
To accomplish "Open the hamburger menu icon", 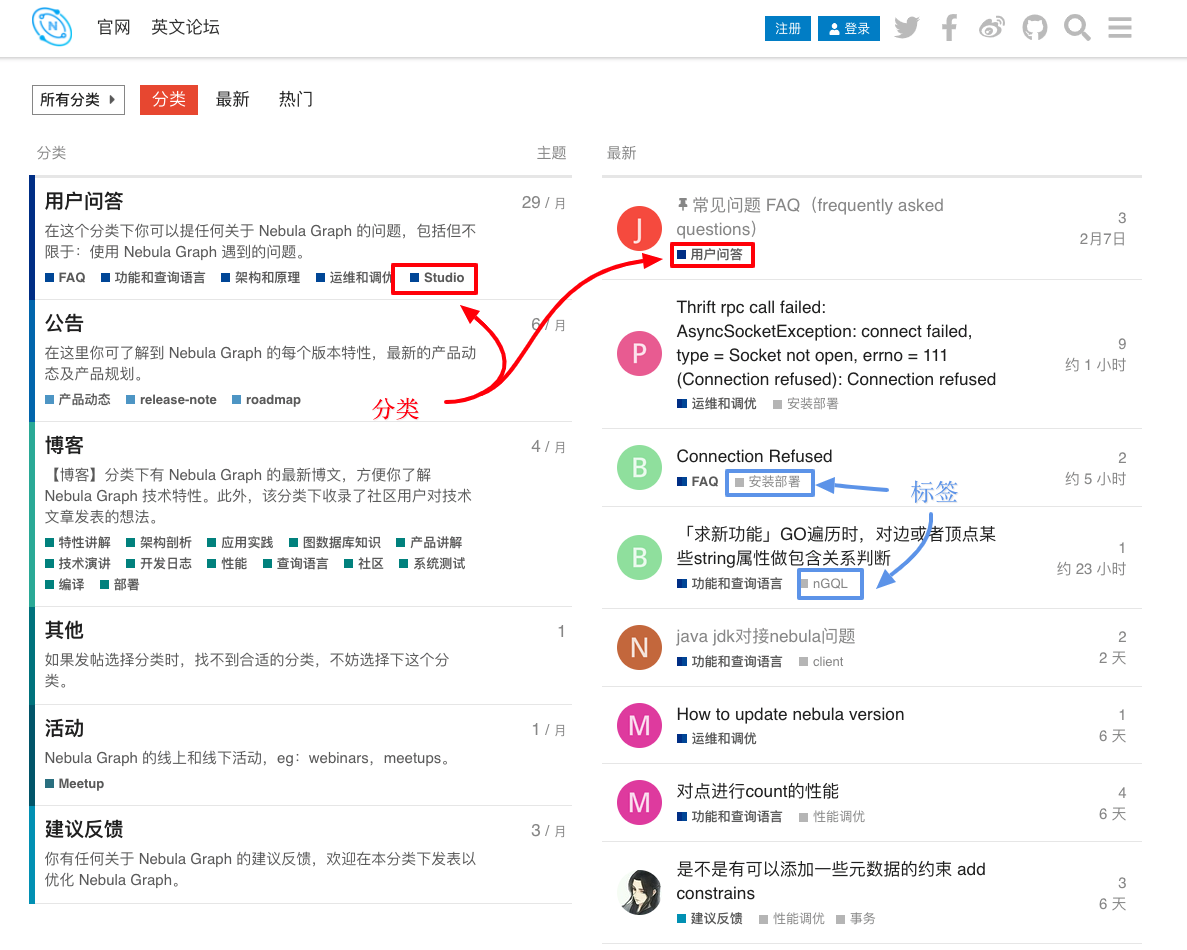I will [1120, 28].
